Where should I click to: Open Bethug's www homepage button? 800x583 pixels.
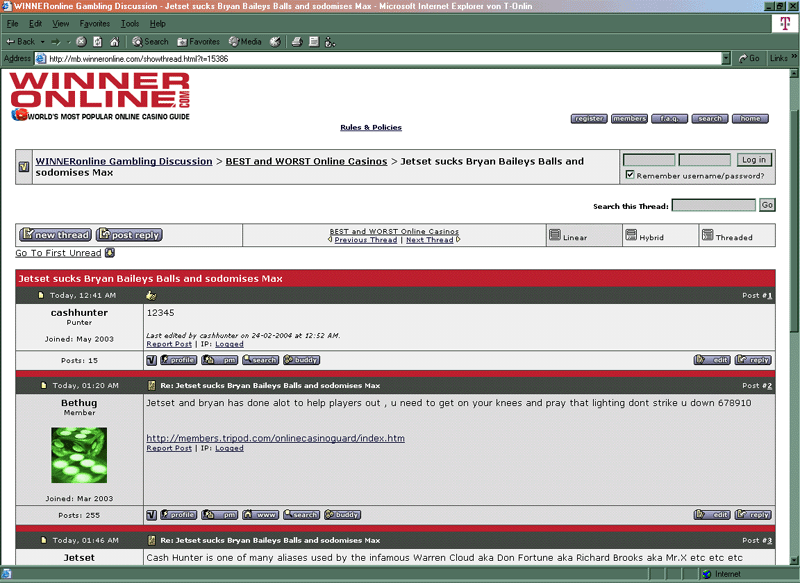(x=260, y=515)
